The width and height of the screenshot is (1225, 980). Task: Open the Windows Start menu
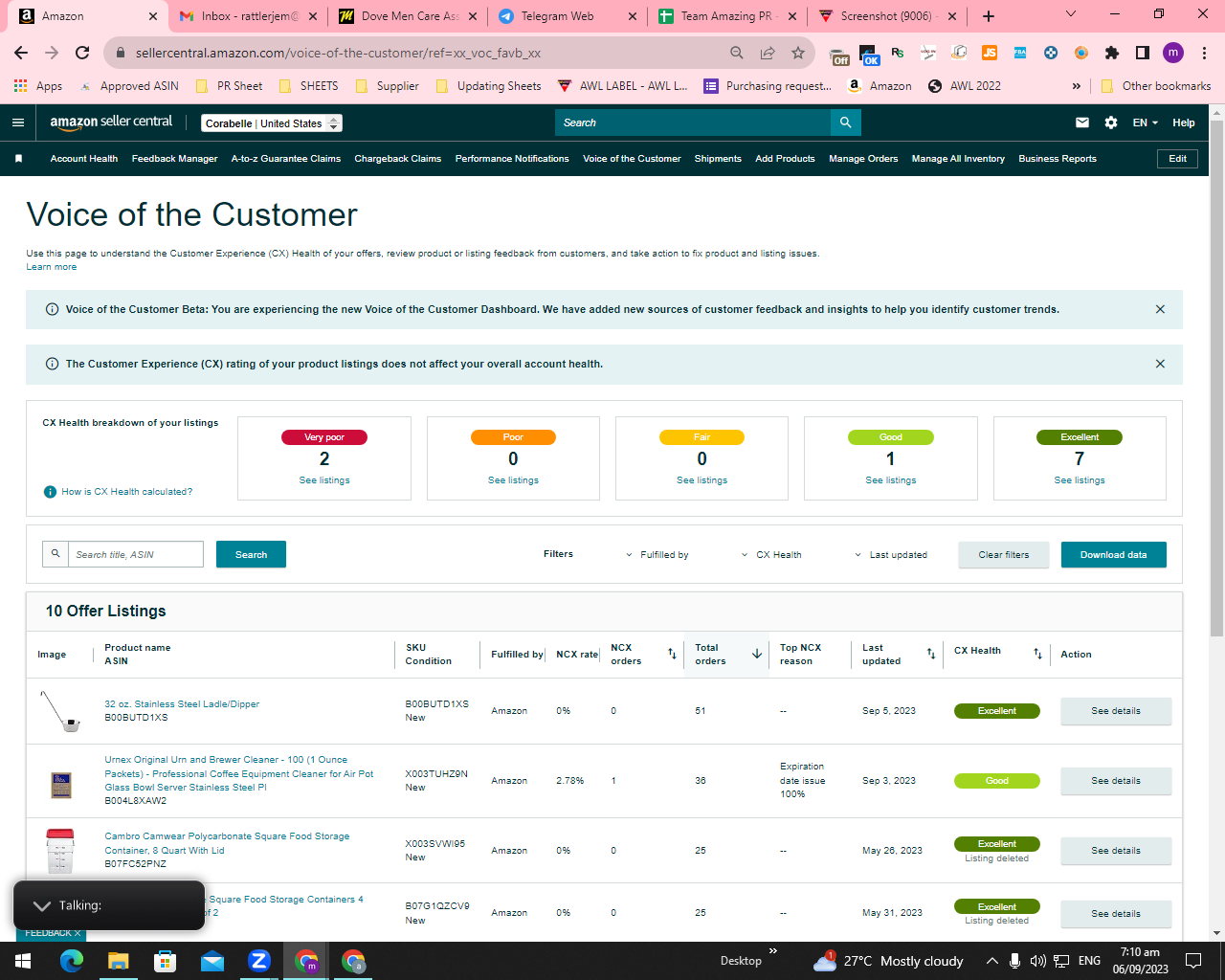(x=23, y=961)
